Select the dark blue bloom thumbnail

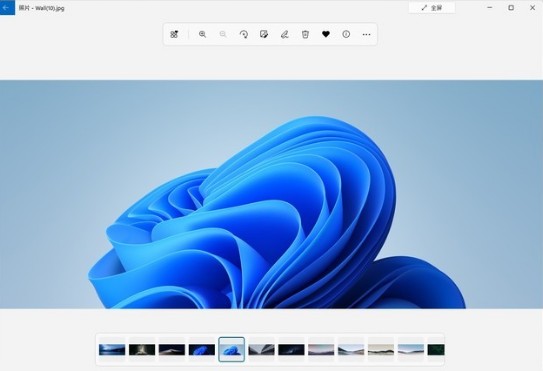202,350
